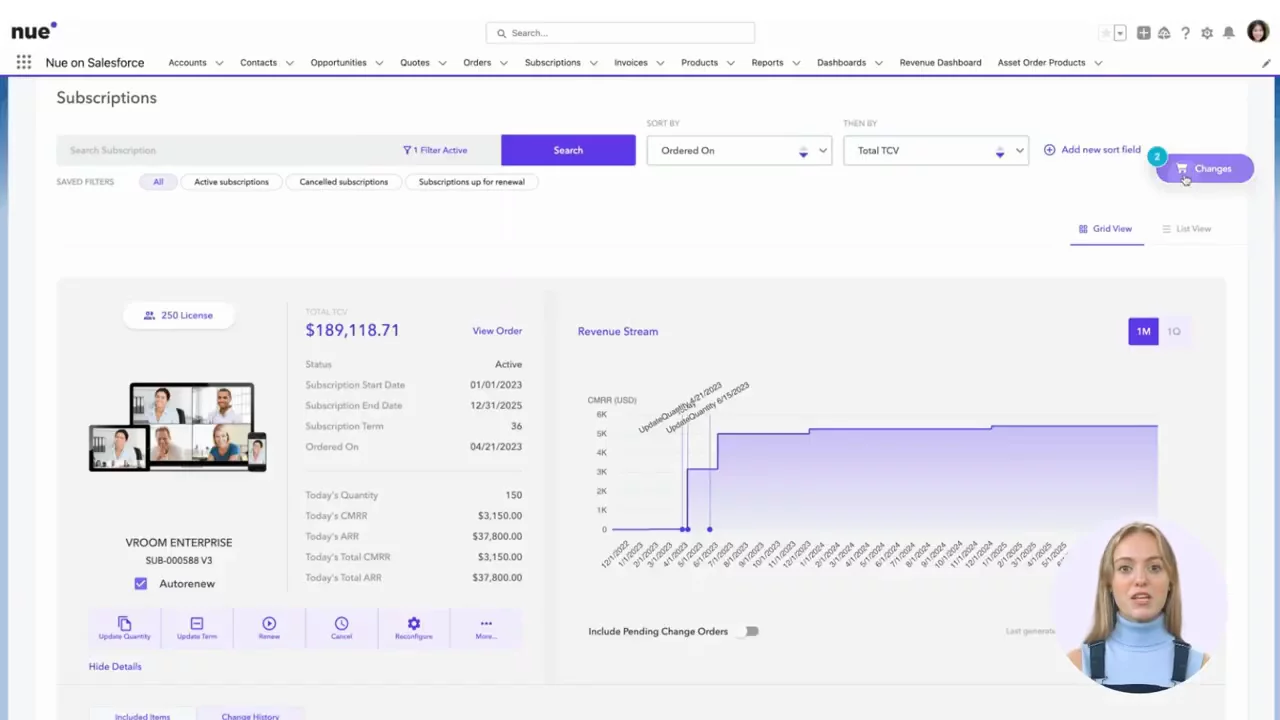Click the purple Search button
1280x720 pixels.
coord(568,150)
